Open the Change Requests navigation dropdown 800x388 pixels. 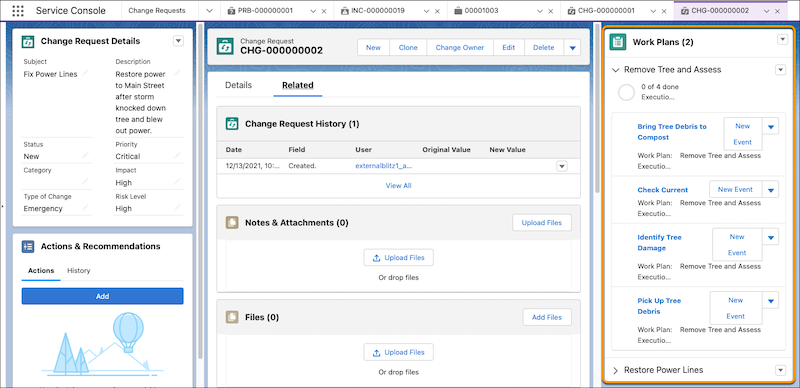coord(209,11)
